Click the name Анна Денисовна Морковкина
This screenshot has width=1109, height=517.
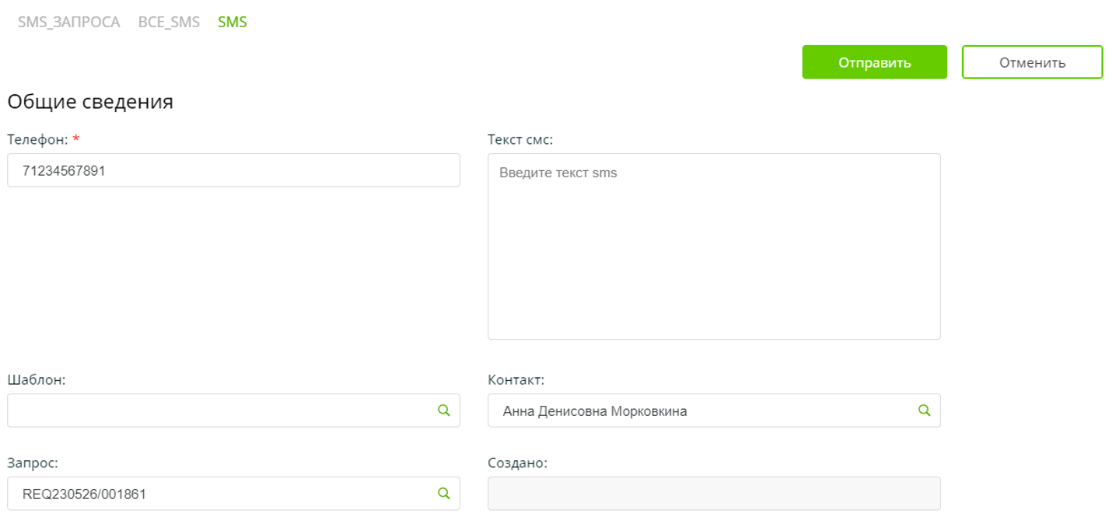[595, 411]
